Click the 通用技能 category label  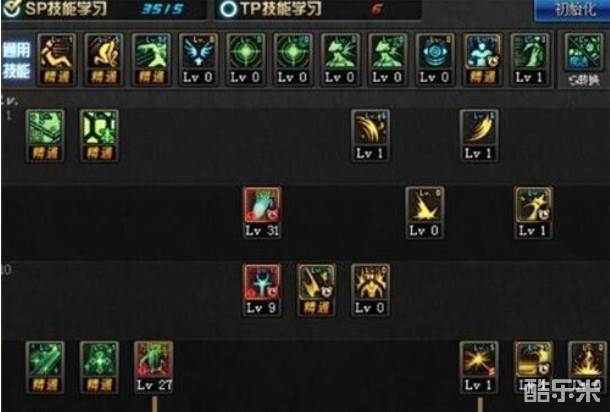point(16,60)
